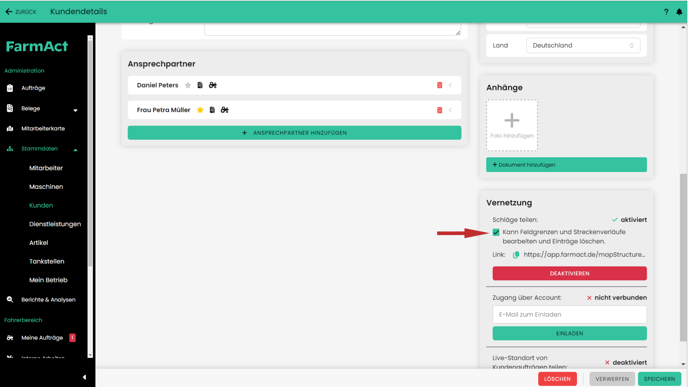Open Dienstleistungen in the sidebar
688x387 pixels.
[55, 224]
